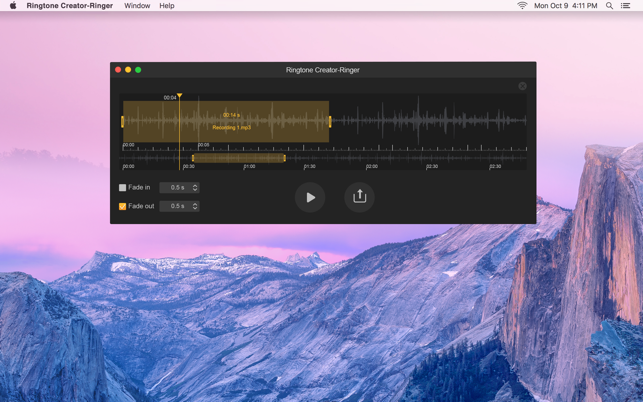
Task: Click the Fade in 0.5 s duration field
Action: click(176, 188)
